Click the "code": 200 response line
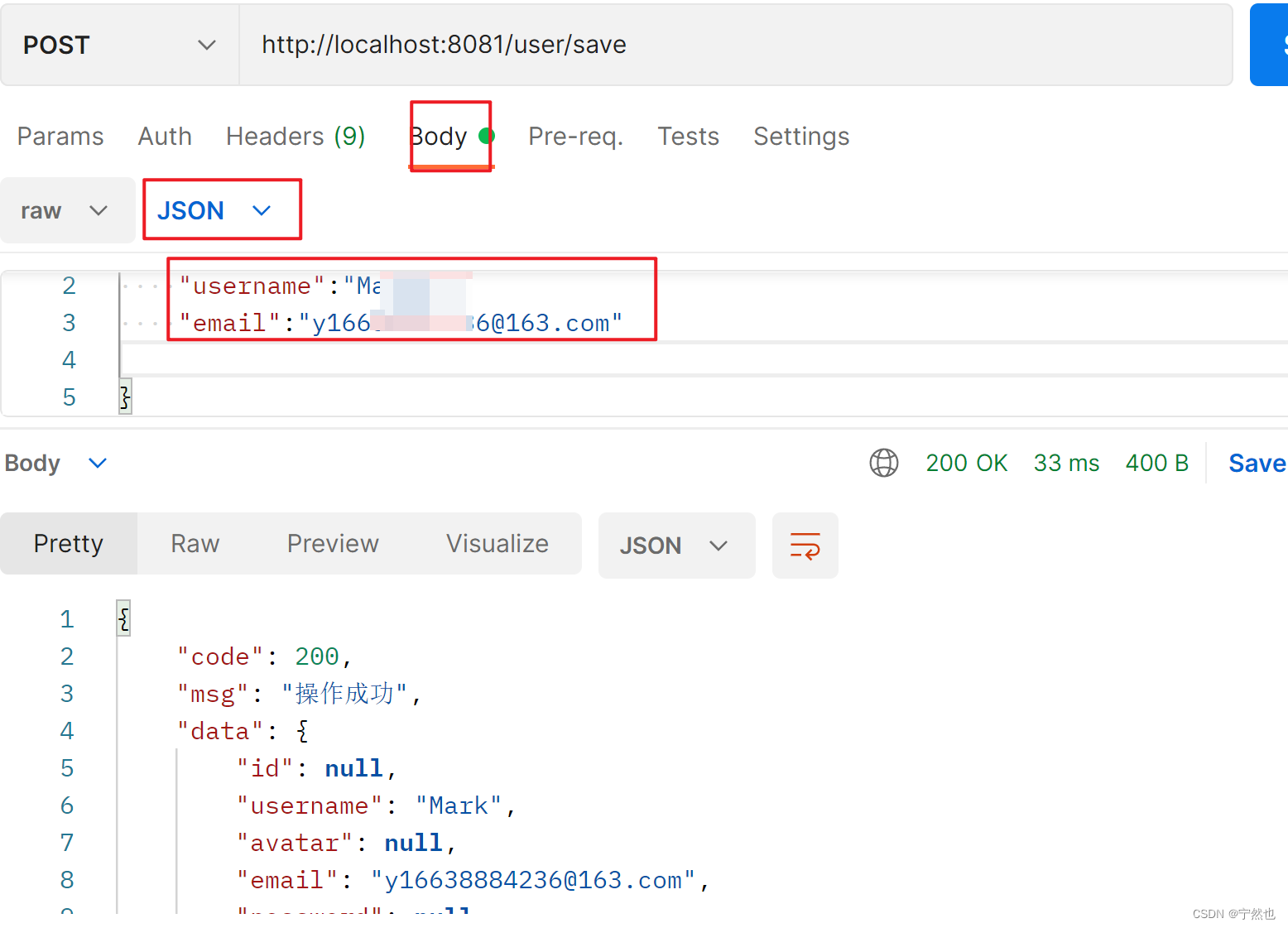 [265, 656]
